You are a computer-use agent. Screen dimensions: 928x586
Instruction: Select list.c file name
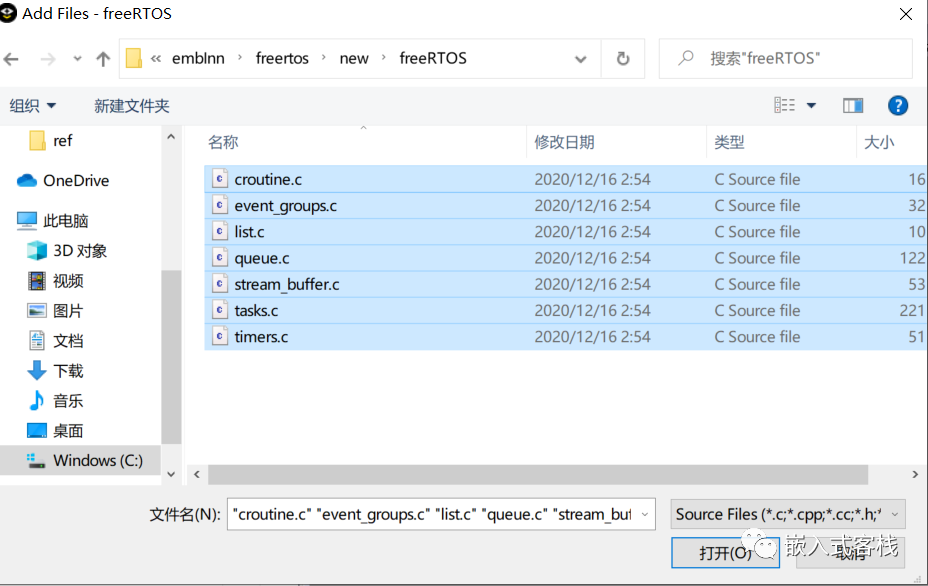(249, 231)
